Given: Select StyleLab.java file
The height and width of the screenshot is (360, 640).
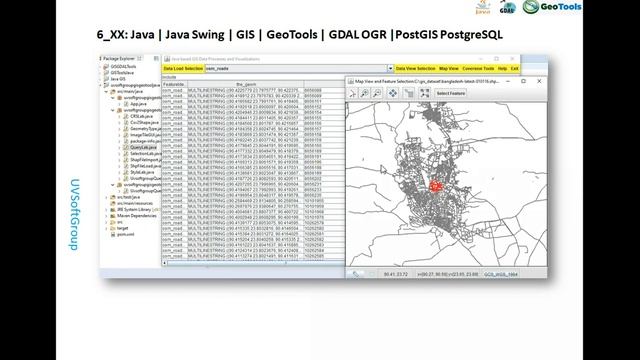Looking at the screenshot, I should [142, 172].
